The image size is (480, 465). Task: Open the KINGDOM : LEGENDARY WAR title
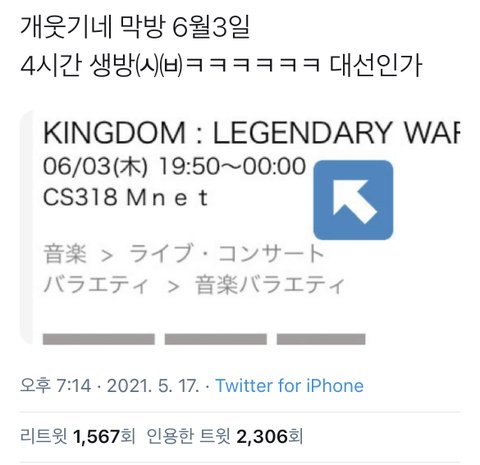tap(251, 133)
